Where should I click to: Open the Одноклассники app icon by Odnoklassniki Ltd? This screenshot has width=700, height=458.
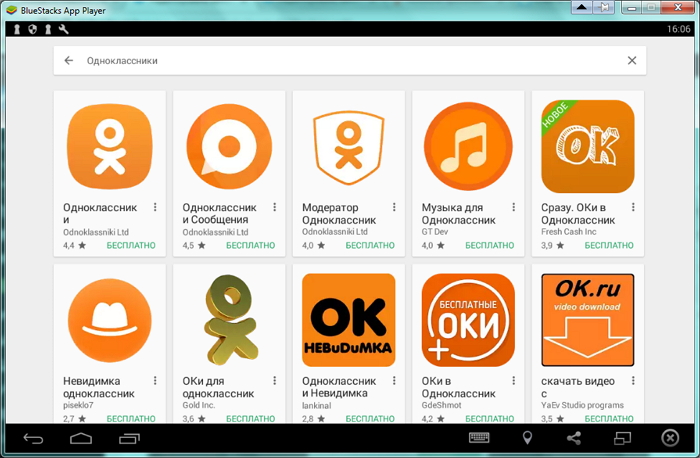(110, 146)
